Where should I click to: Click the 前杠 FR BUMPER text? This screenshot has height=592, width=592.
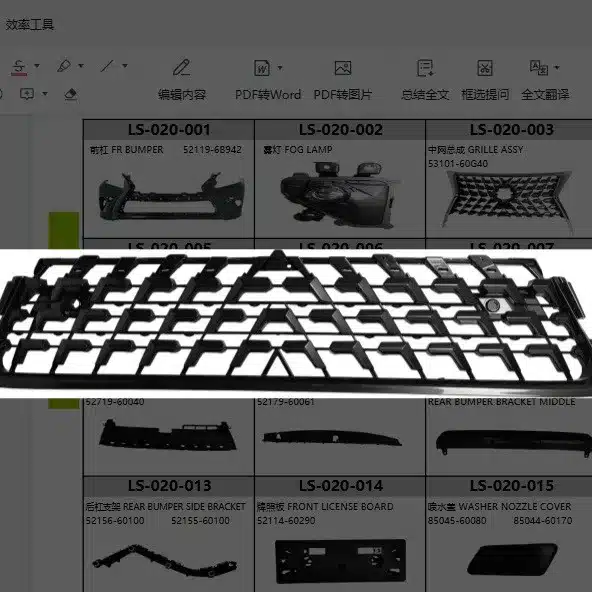[x=126, y=150]
